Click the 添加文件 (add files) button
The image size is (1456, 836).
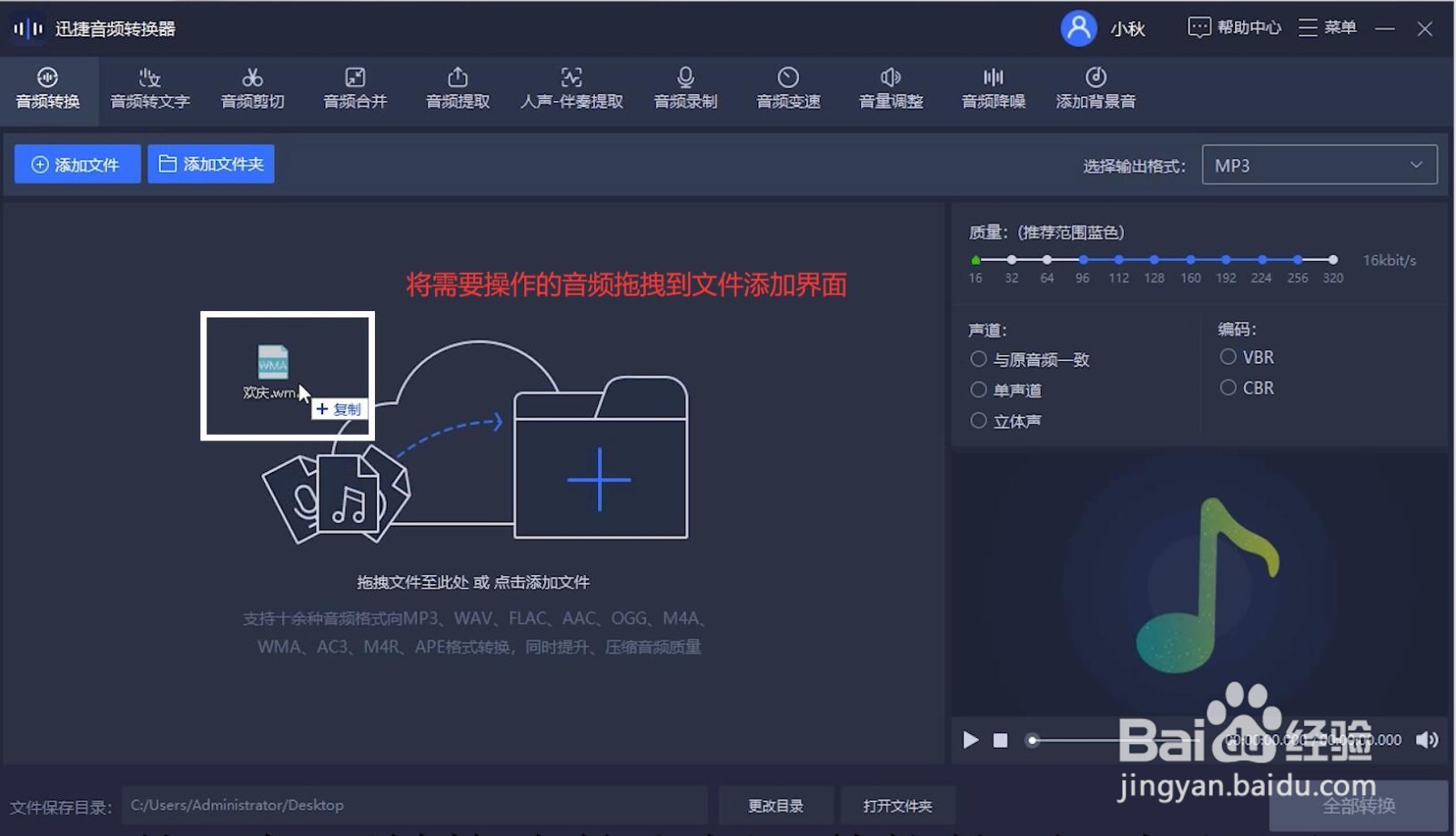click(x=77, y=164)
